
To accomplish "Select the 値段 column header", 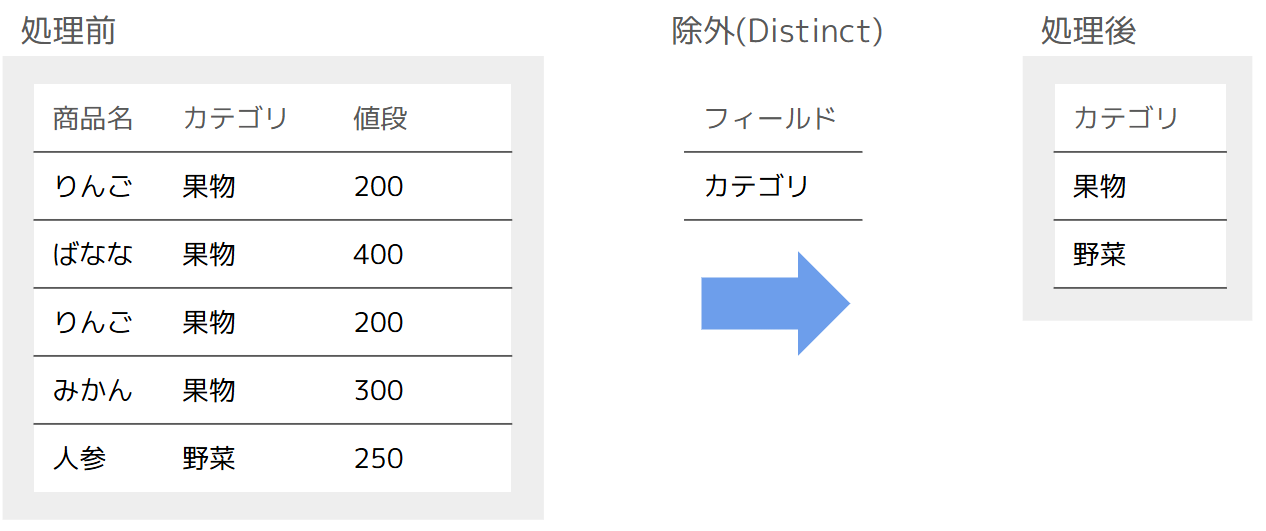I will [380, 118].
